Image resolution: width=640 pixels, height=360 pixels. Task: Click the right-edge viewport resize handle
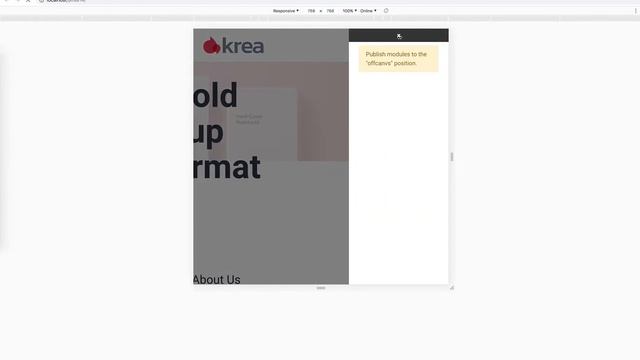[451, 157]
